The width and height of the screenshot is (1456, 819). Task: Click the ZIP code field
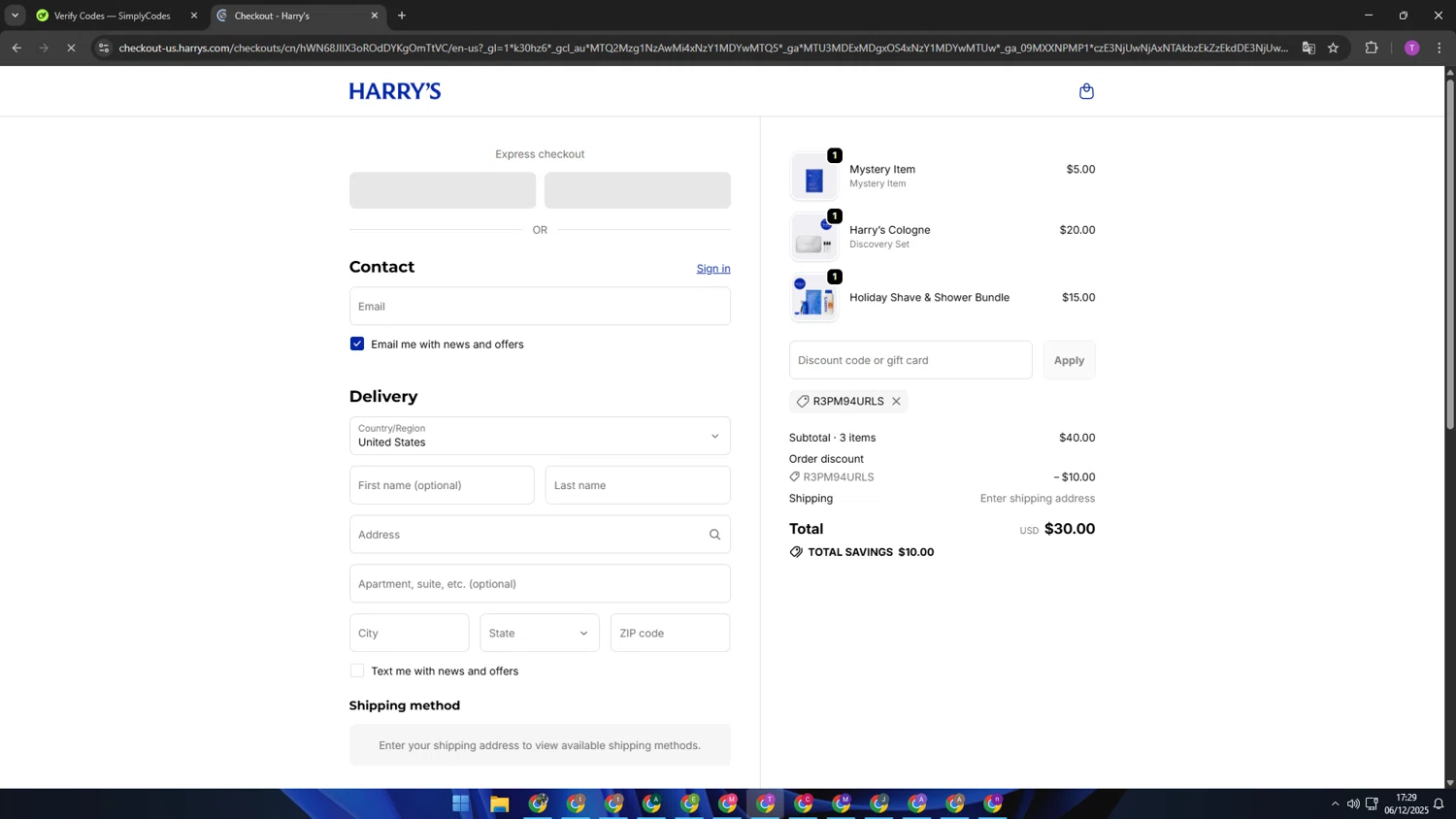670,633
